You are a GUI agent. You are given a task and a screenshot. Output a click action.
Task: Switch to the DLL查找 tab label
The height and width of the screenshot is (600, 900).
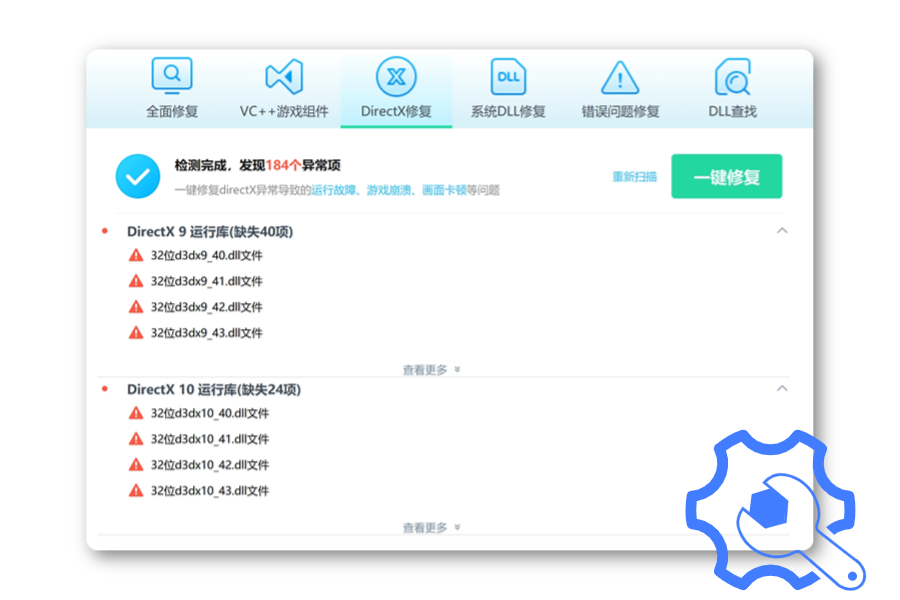coord(732,111)
